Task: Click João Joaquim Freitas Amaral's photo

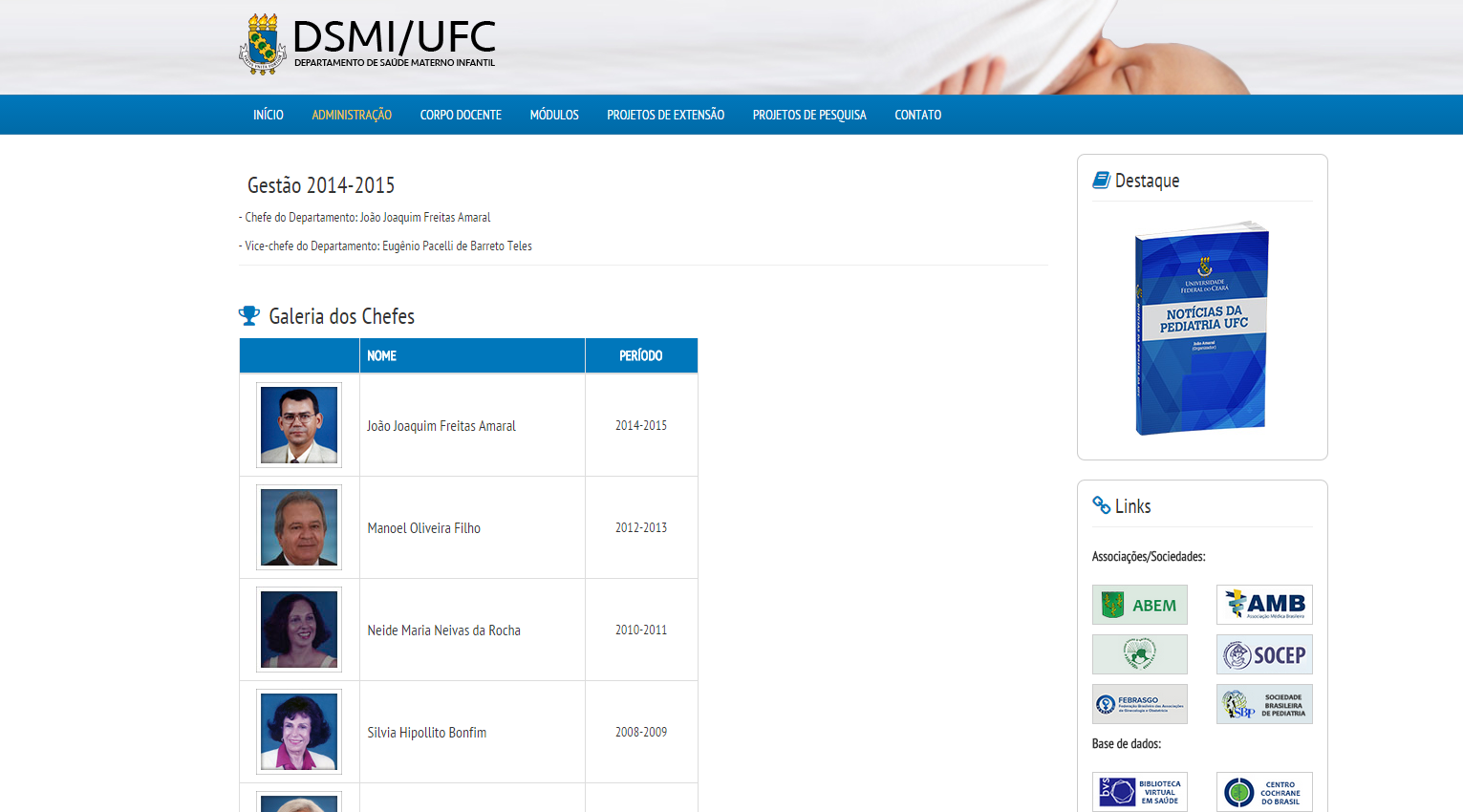Action: (299, 425)
